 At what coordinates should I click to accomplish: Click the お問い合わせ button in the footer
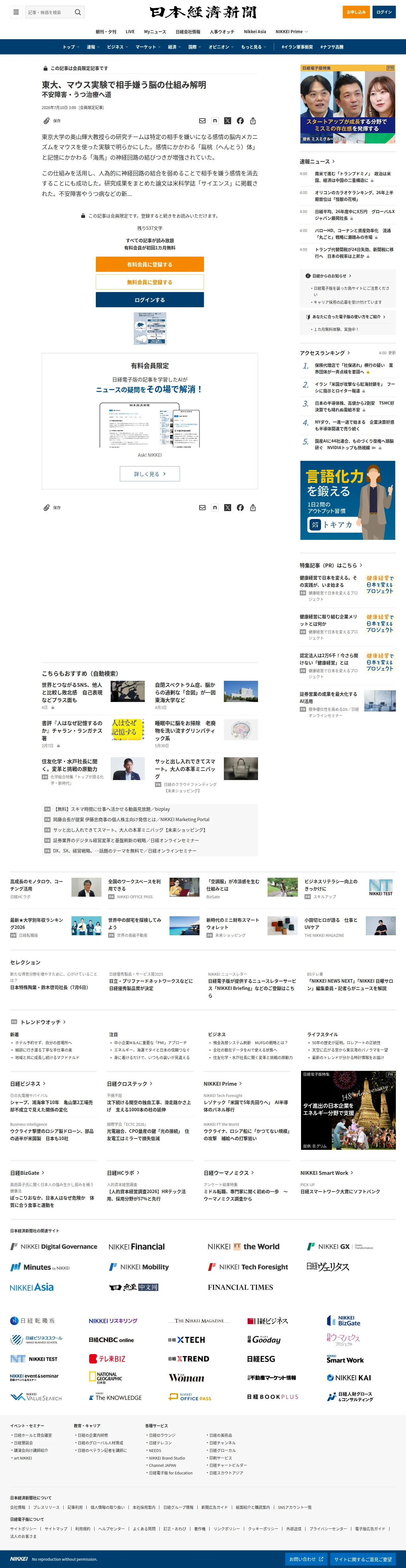click(x=306, y=1559)
